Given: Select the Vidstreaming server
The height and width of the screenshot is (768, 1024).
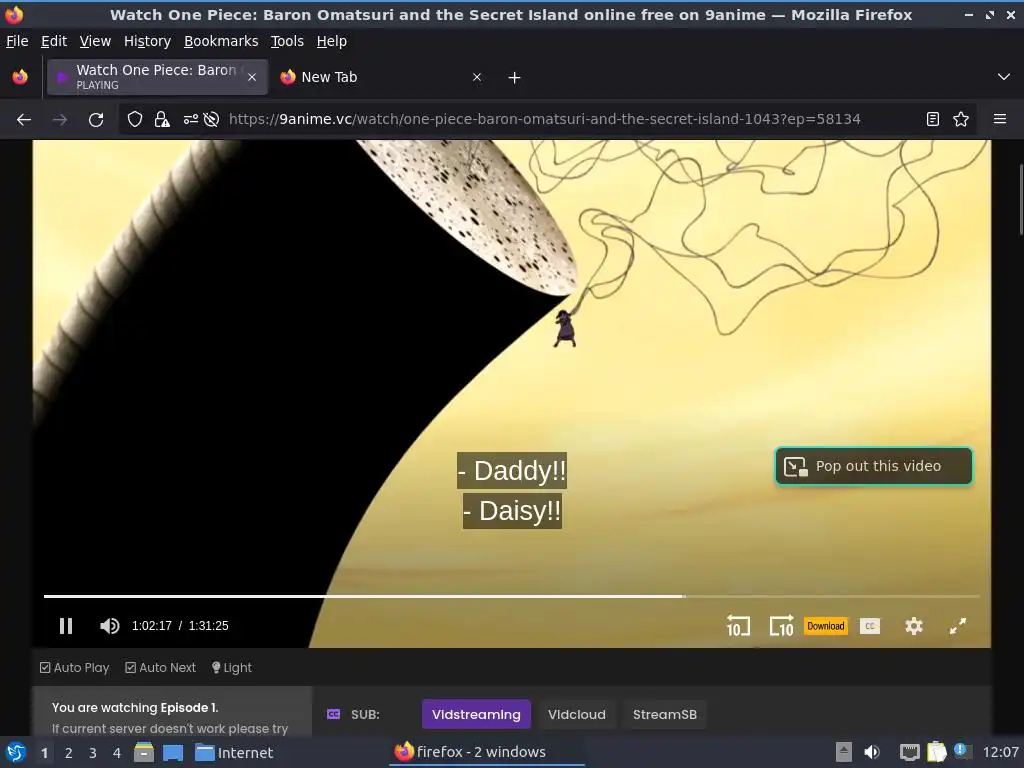Looking at the screenshot, I should pyautogui.click(x=476, y=714).
